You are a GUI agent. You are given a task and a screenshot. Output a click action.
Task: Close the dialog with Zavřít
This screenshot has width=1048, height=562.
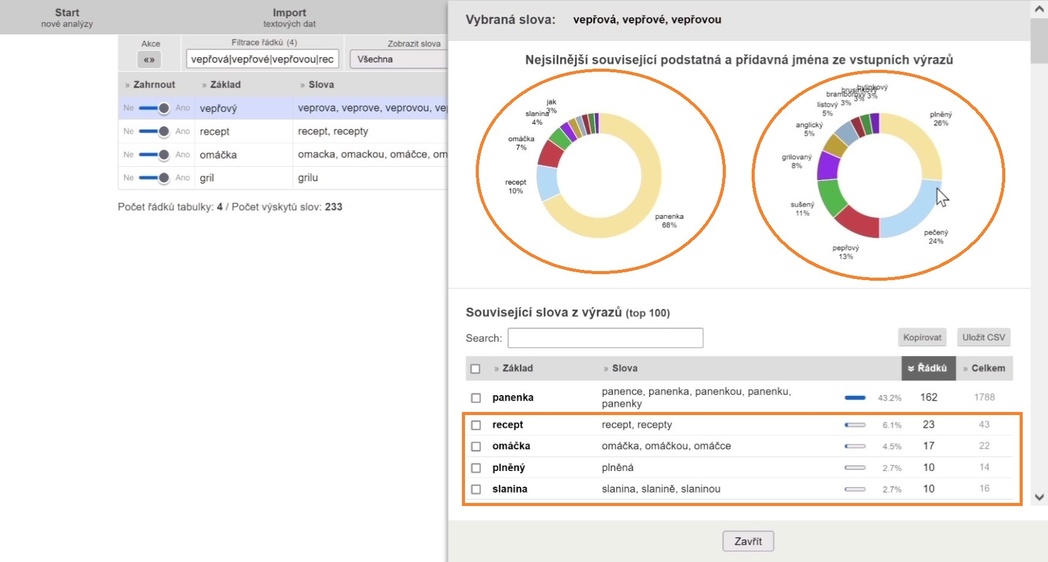coord(748,541)
